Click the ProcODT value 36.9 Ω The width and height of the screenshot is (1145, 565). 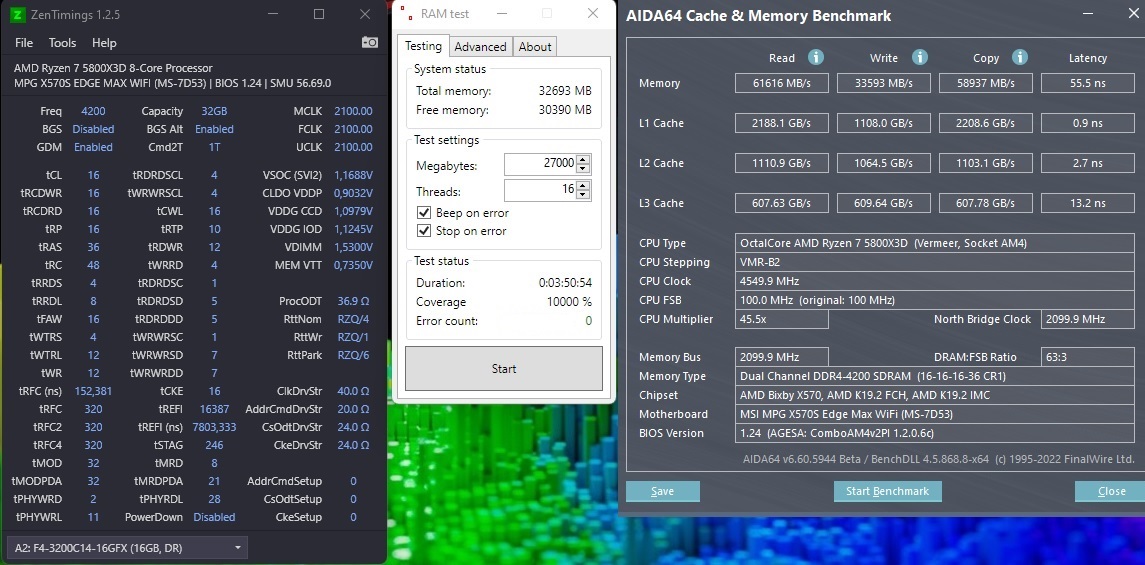pos(353,301)
